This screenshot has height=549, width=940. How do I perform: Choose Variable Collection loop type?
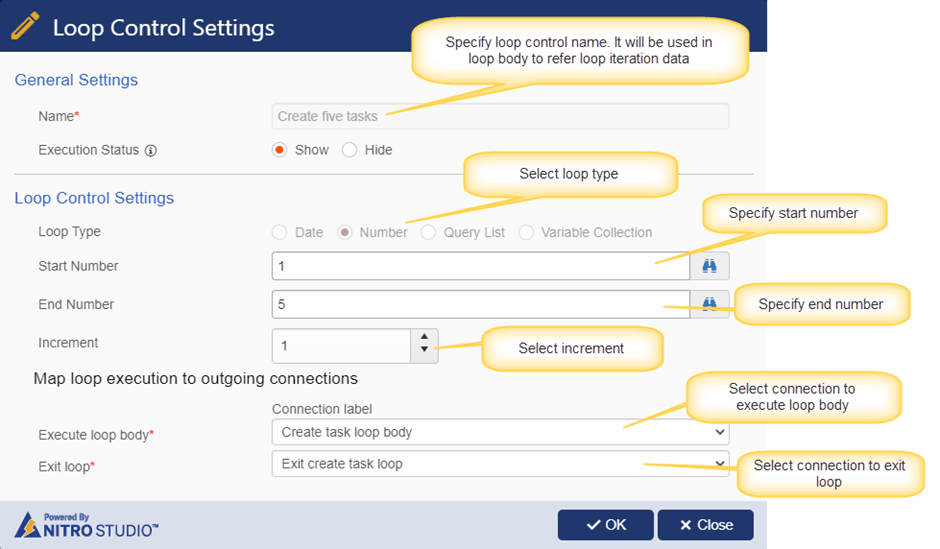(x=526, y=233)
